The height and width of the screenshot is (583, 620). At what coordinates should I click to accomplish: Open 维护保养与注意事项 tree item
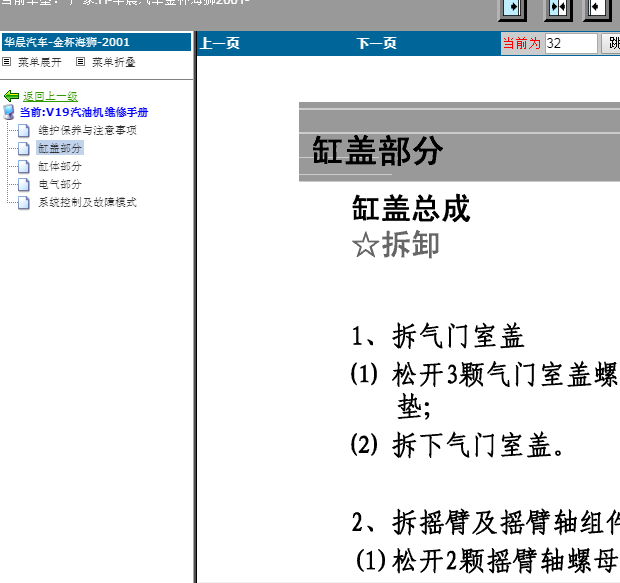pyautogui.click(x=87, y=130)
